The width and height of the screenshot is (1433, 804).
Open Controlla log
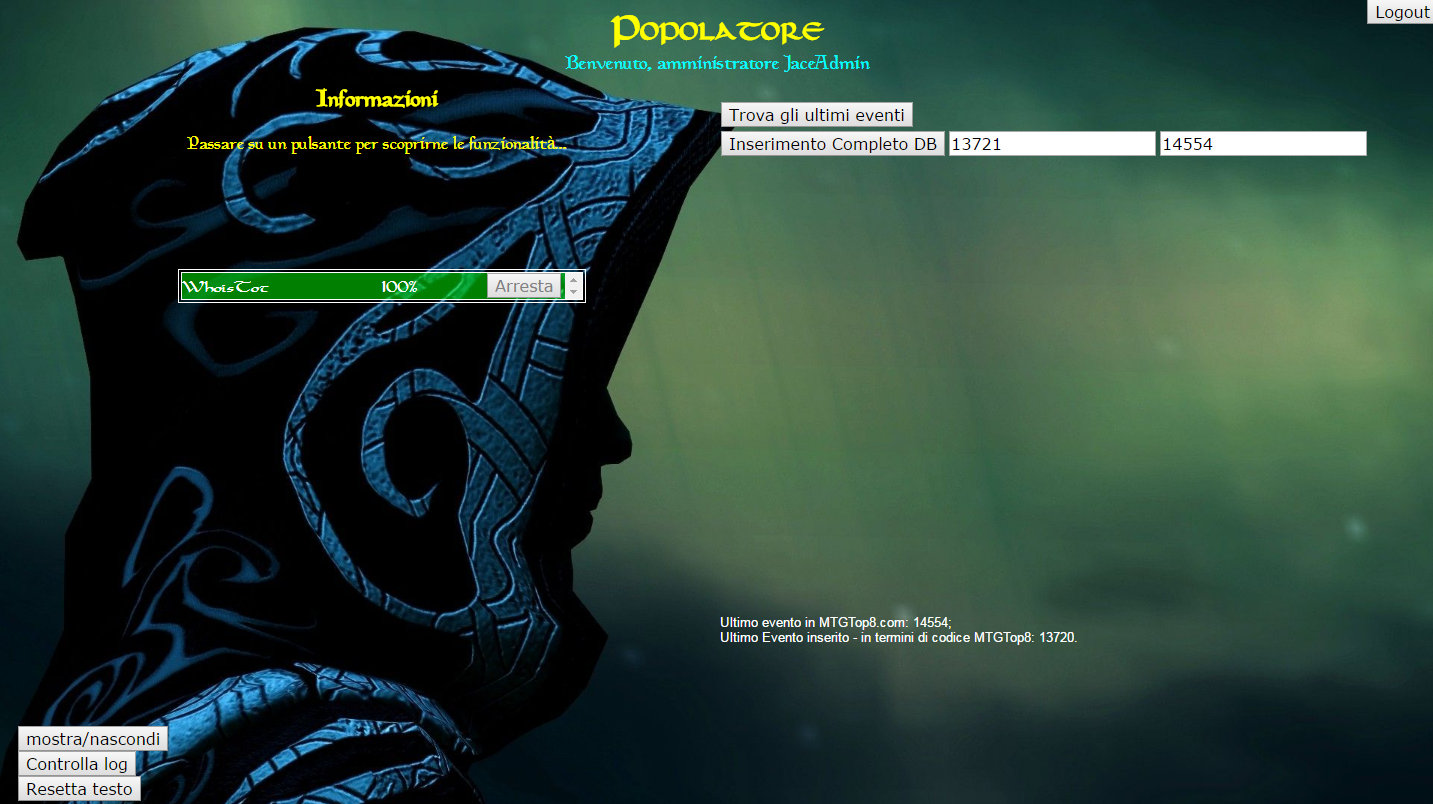(77, 764)
